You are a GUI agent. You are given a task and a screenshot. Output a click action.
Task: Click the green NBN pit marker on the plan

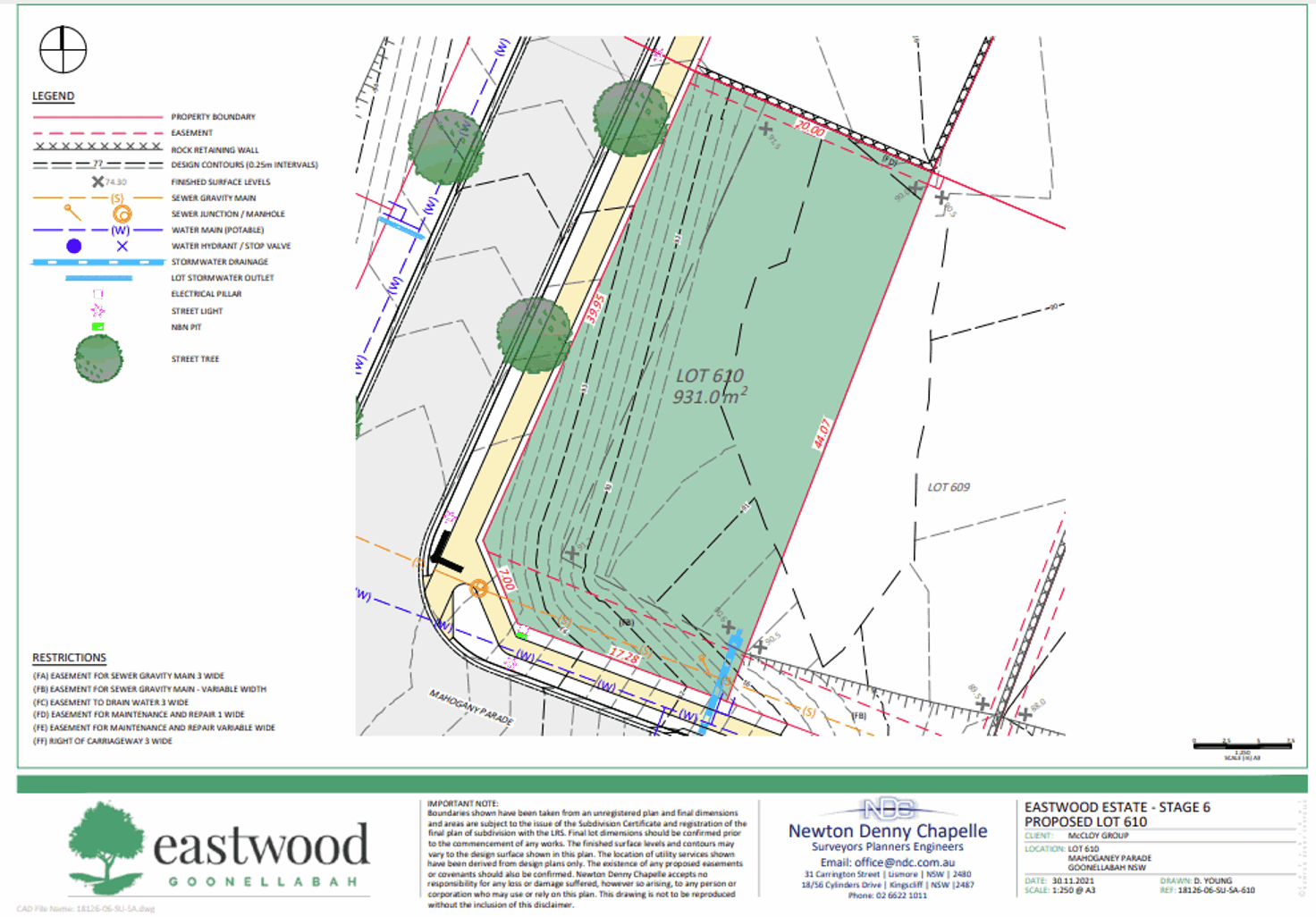pyautogui.click(x=521, y=634)
